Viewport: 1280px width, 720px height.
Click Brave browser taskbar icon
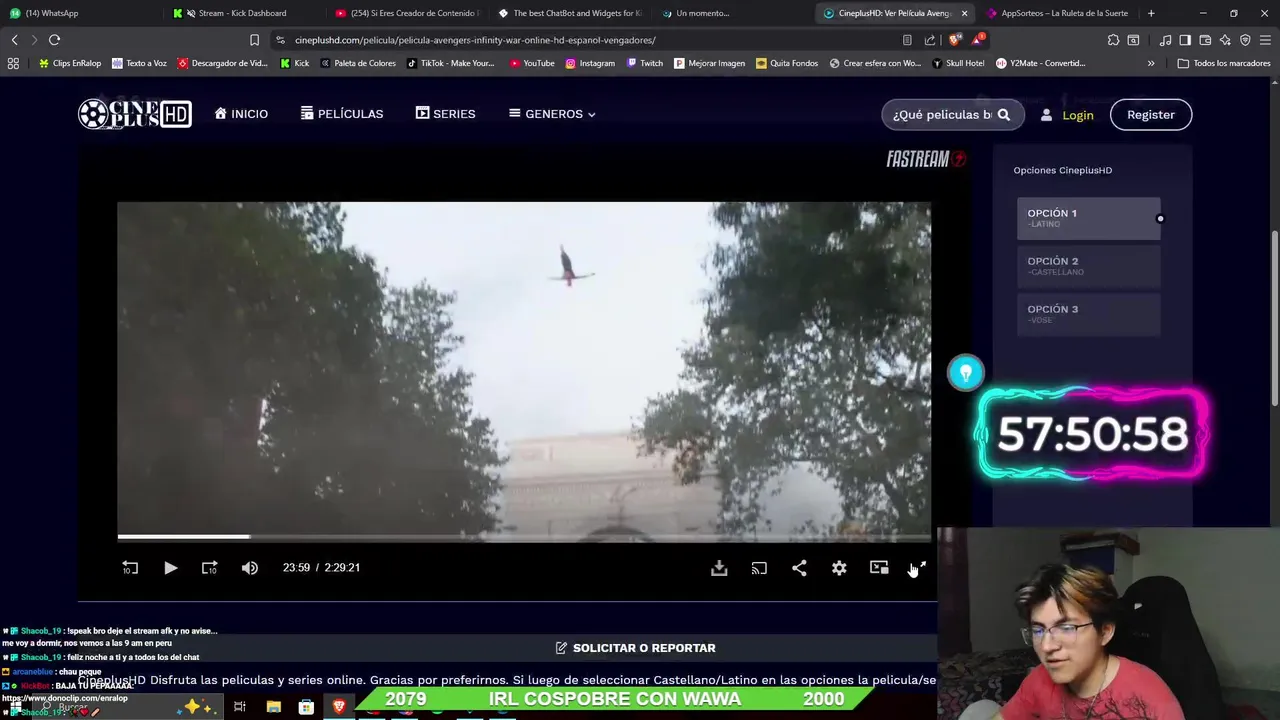(x=339, y=707)
